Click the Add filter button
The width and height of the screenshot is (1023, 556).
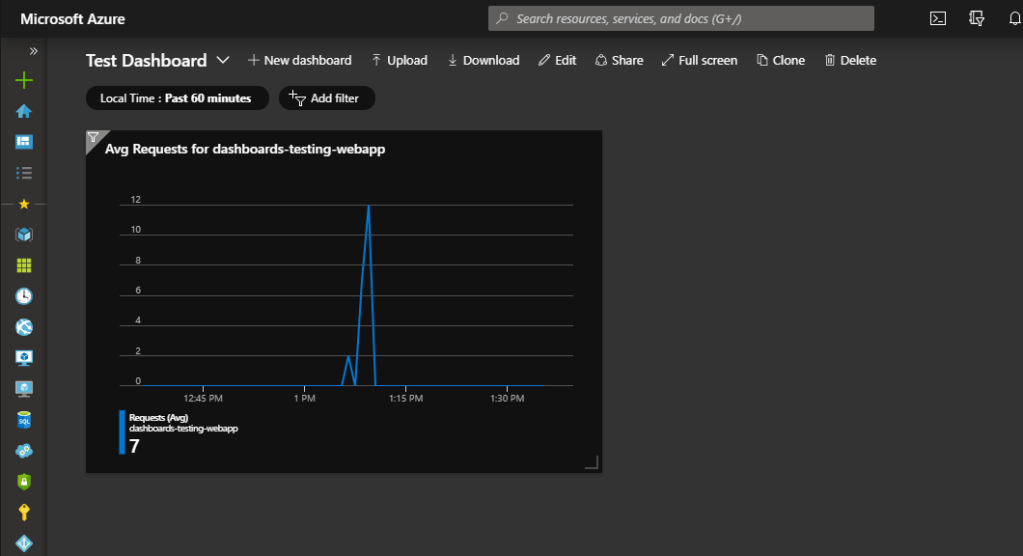coord(326,98)
